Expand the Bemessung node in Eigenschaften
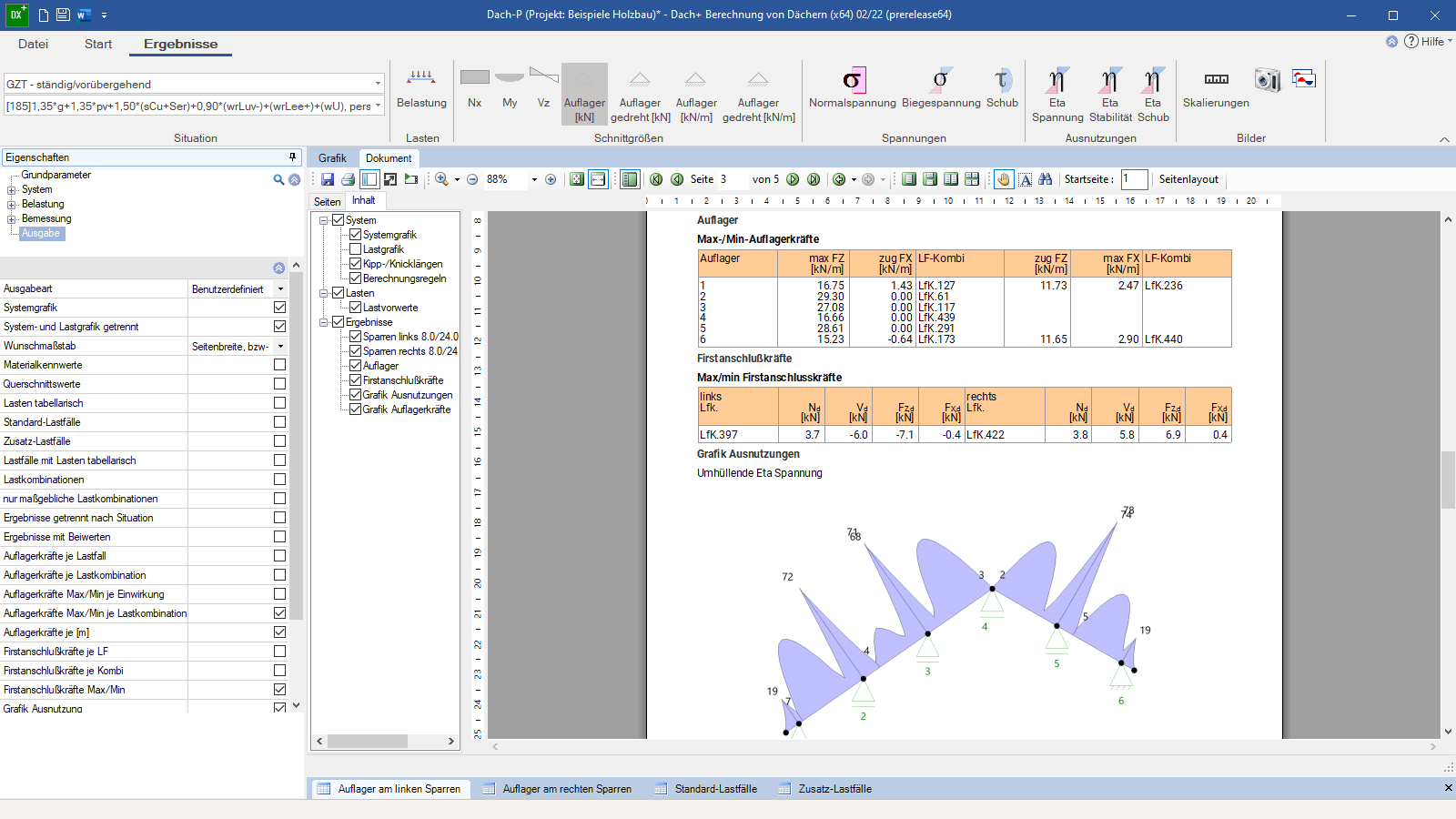 coord(12,219)
